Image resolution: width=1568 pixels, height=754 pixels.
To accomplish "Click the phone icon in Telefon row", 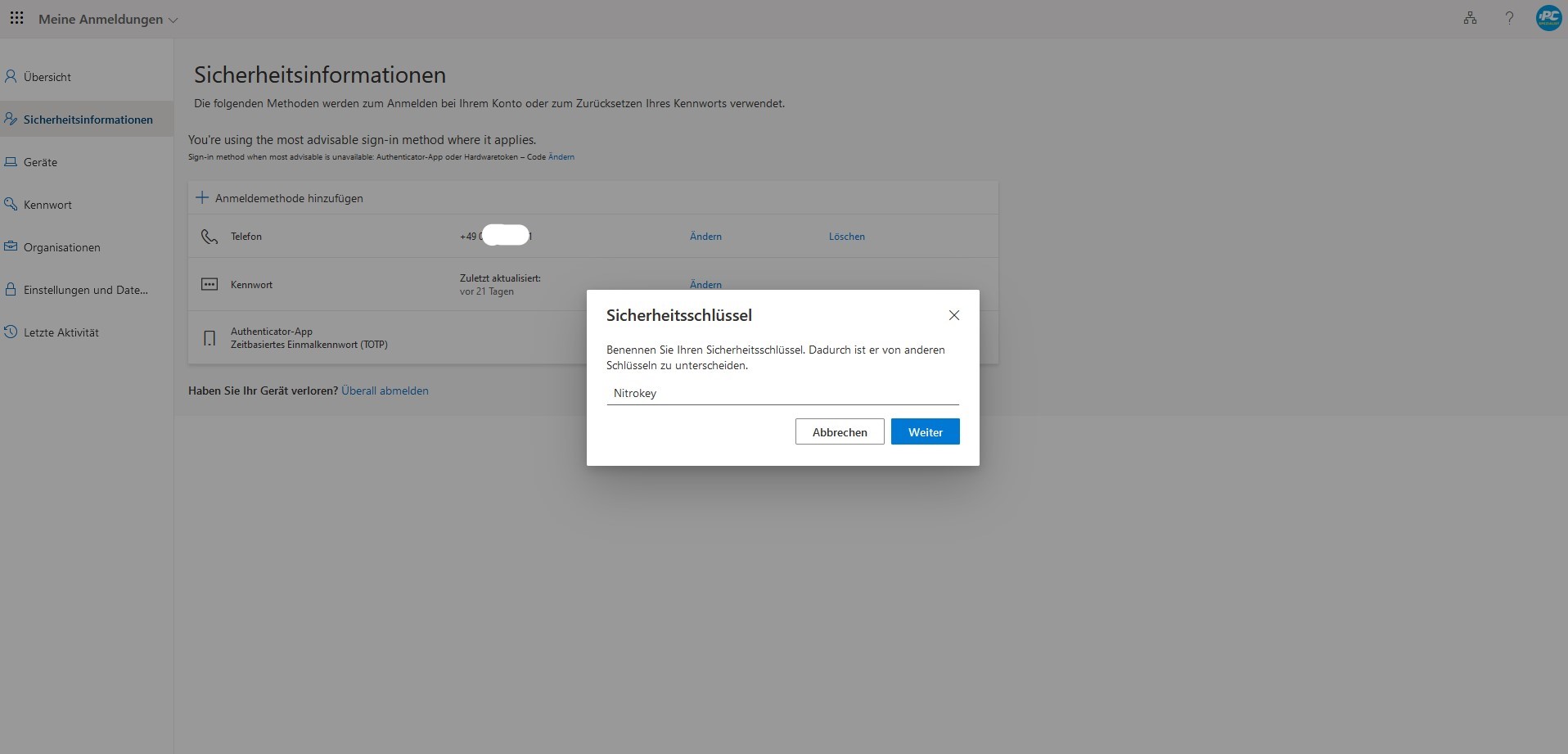I will 210,237.
